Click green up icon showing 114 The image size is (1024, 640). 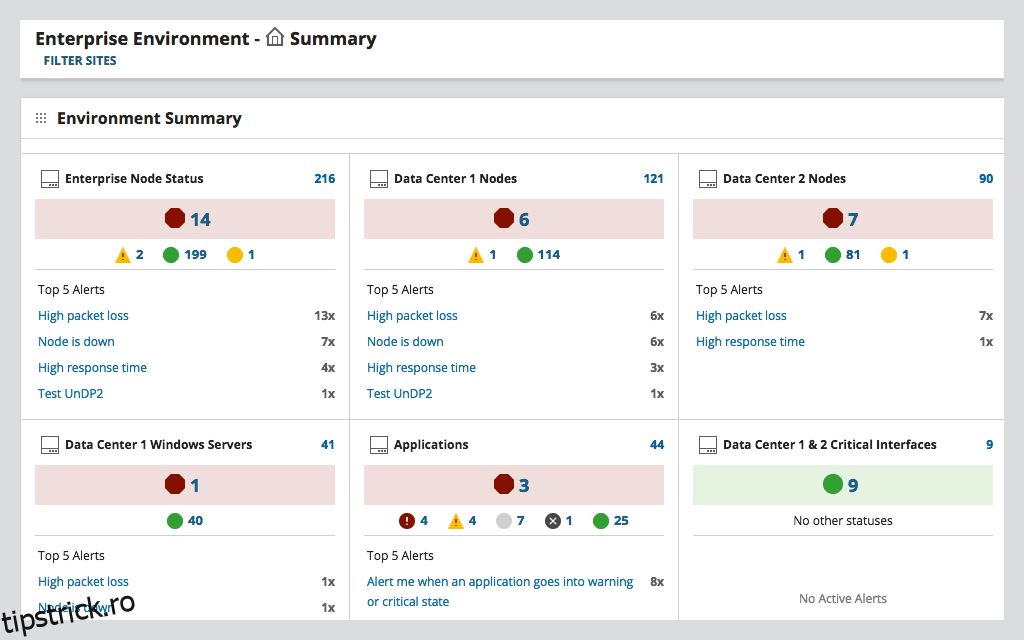525,255
